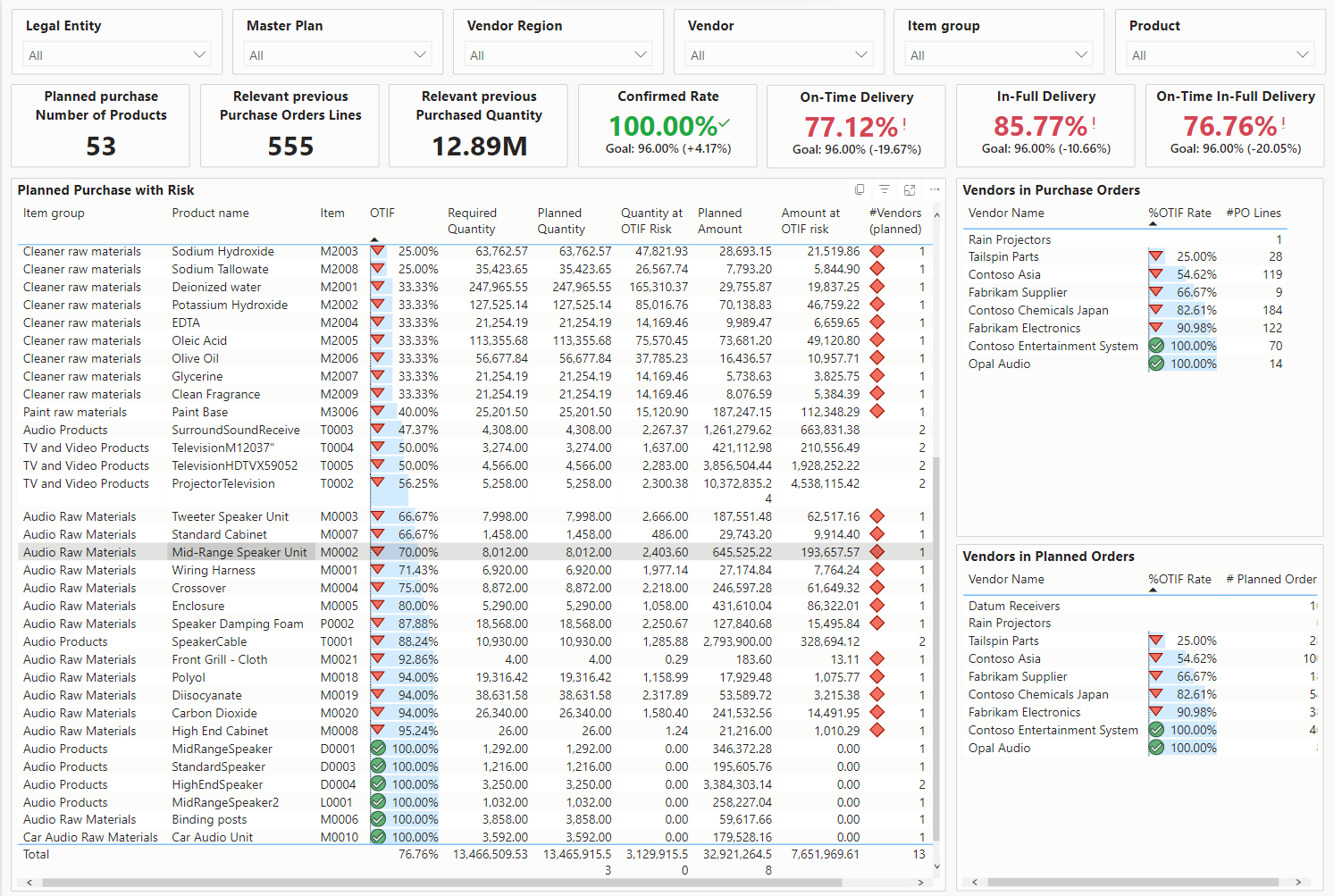1334x896 pixels.
Task: Click red diamond risk icon for Sodium Hydroxide
Action: pyautogui.click(x=877, y=252)
